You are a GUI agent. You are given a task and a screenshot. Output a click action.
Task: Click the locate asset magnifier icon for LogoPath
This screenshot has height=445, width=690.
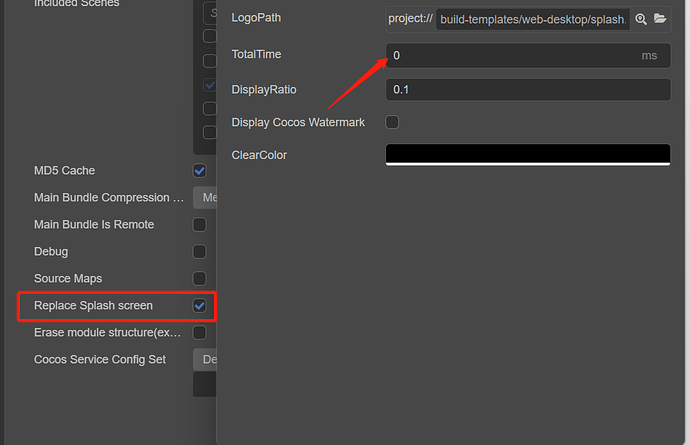coord(641,19)
